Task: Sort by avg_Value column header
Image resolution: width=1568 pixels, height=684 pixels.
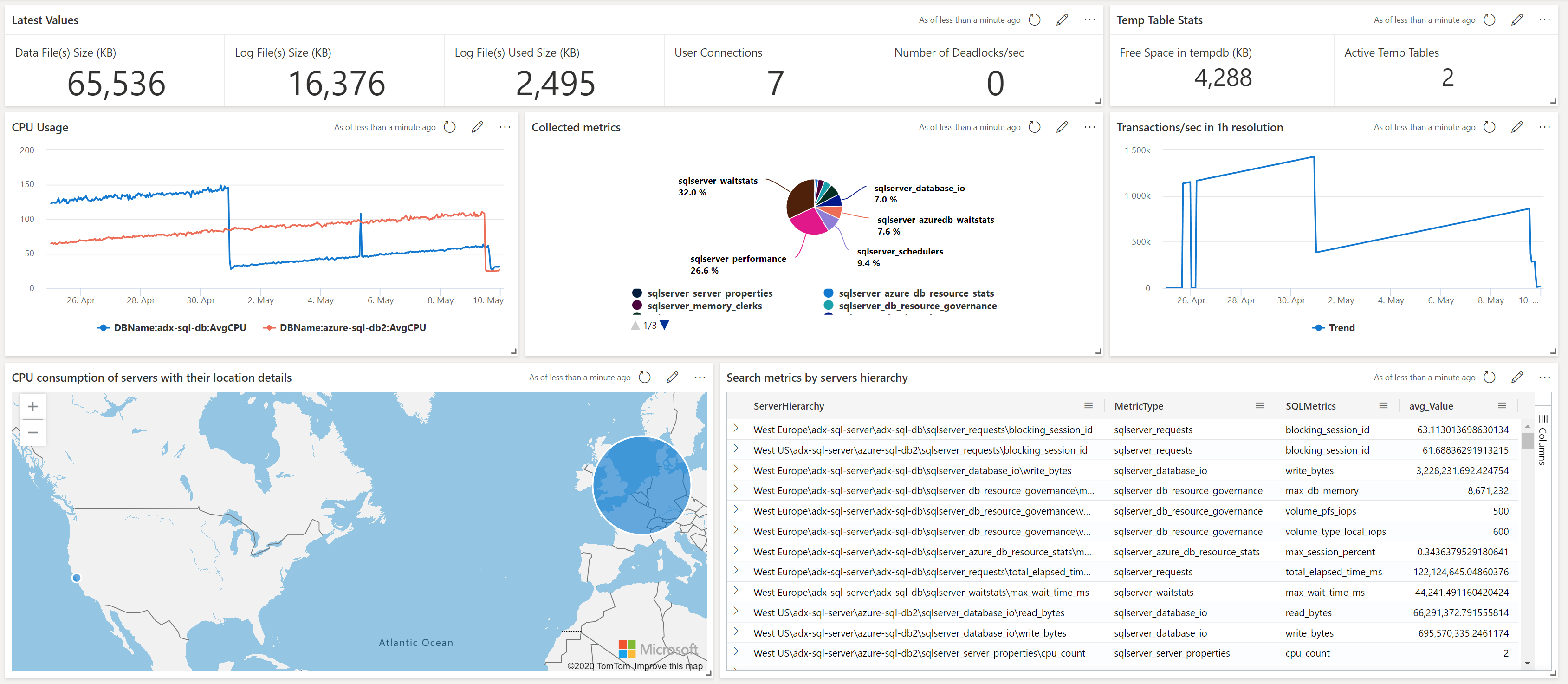Action: tap(1431, 406)
